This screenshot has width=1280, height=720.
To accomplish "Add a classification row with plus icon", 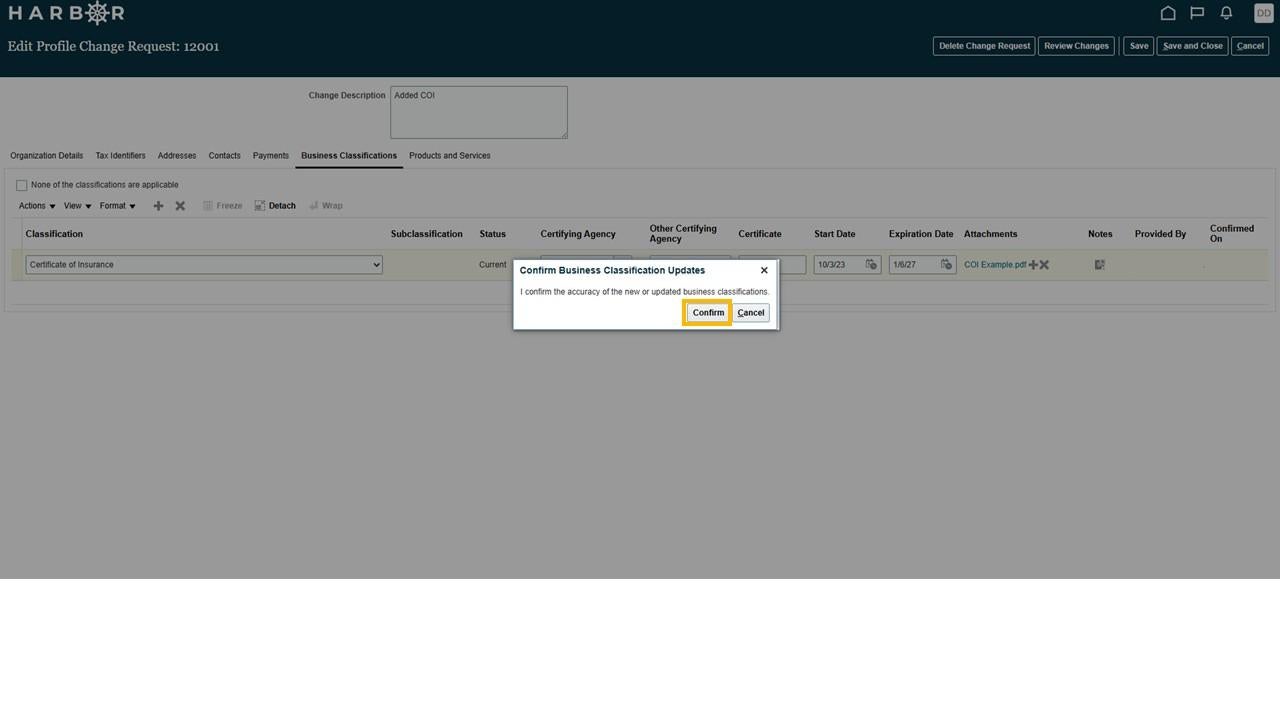I will 158,206.
